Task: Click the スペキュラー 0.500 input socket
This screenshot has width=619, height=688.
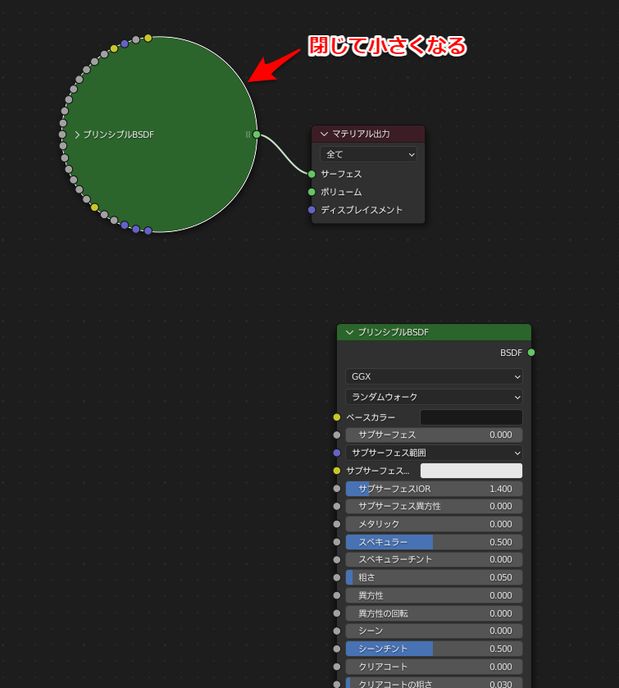Action: point(336,542)
